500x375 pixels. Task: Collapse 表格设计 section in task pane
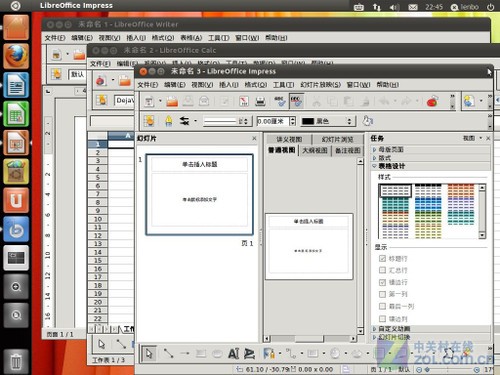coord(431,166)
